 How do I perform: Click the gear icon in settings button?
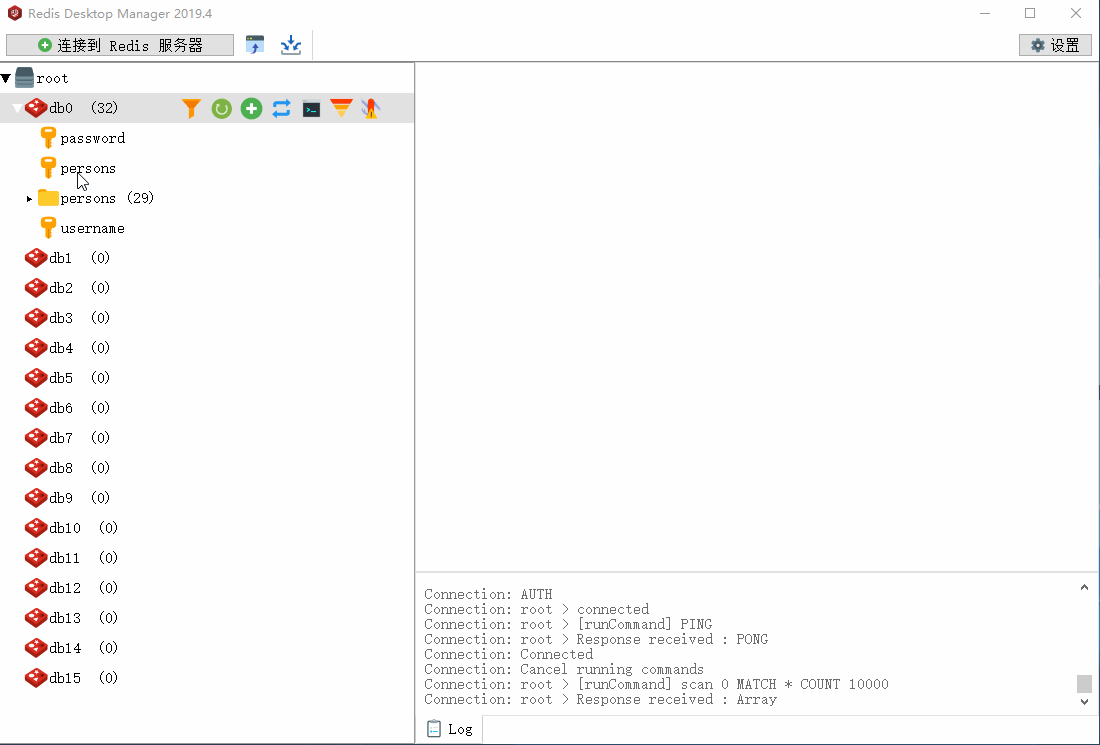point(1038,46)
